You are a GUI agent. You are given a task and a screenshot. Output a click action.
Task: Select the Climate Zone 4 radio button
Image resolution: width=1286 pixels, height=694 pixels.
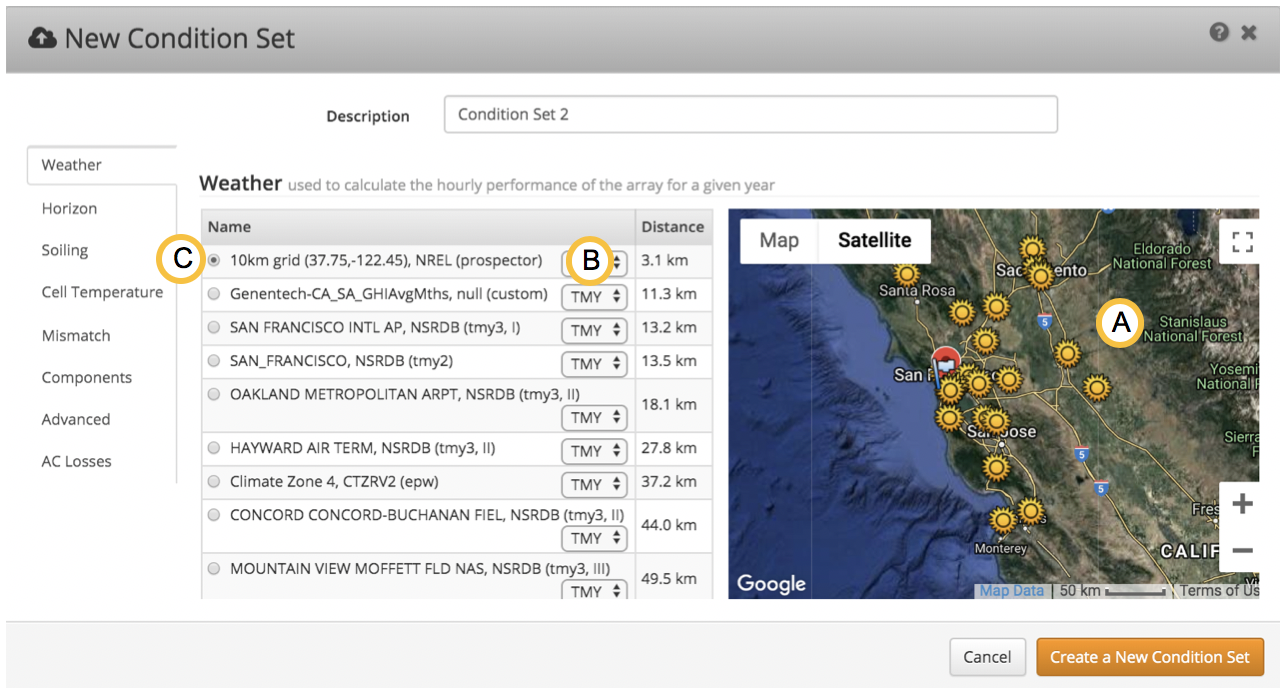point(213,481)
